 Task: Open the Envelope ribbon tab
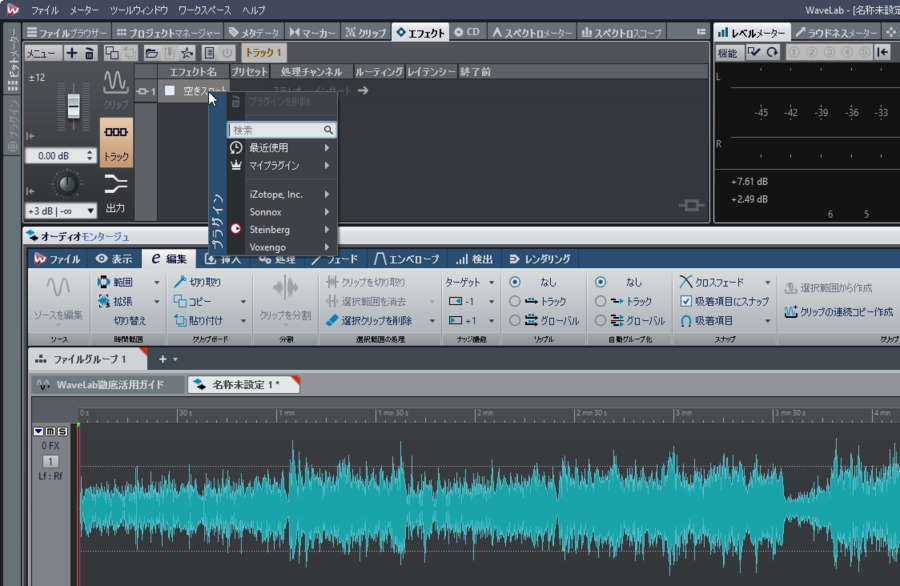tap(406, 259)
